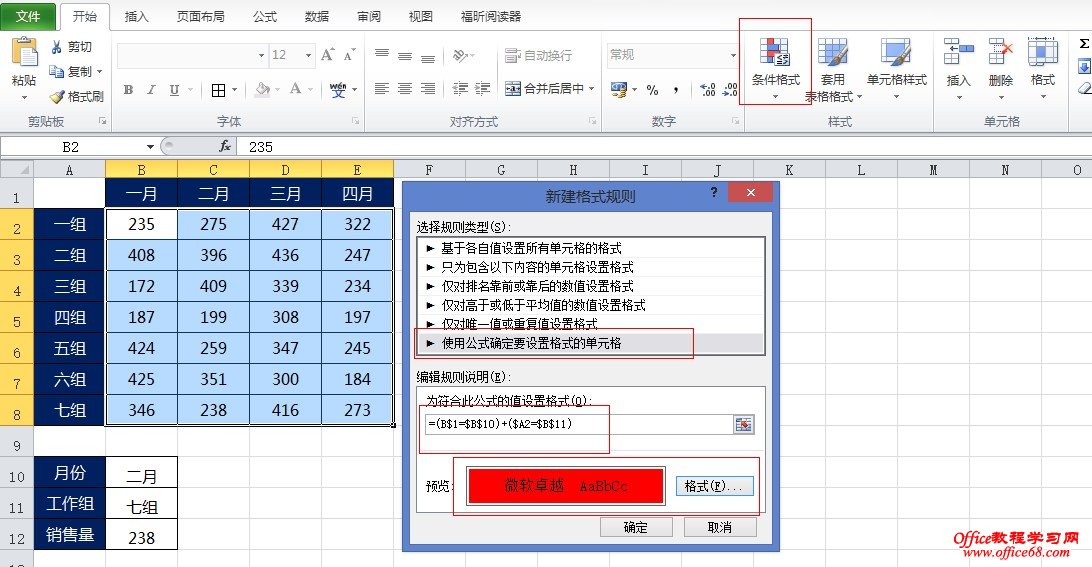Click the Cancel (取消) button in dialog

[719, 527]
